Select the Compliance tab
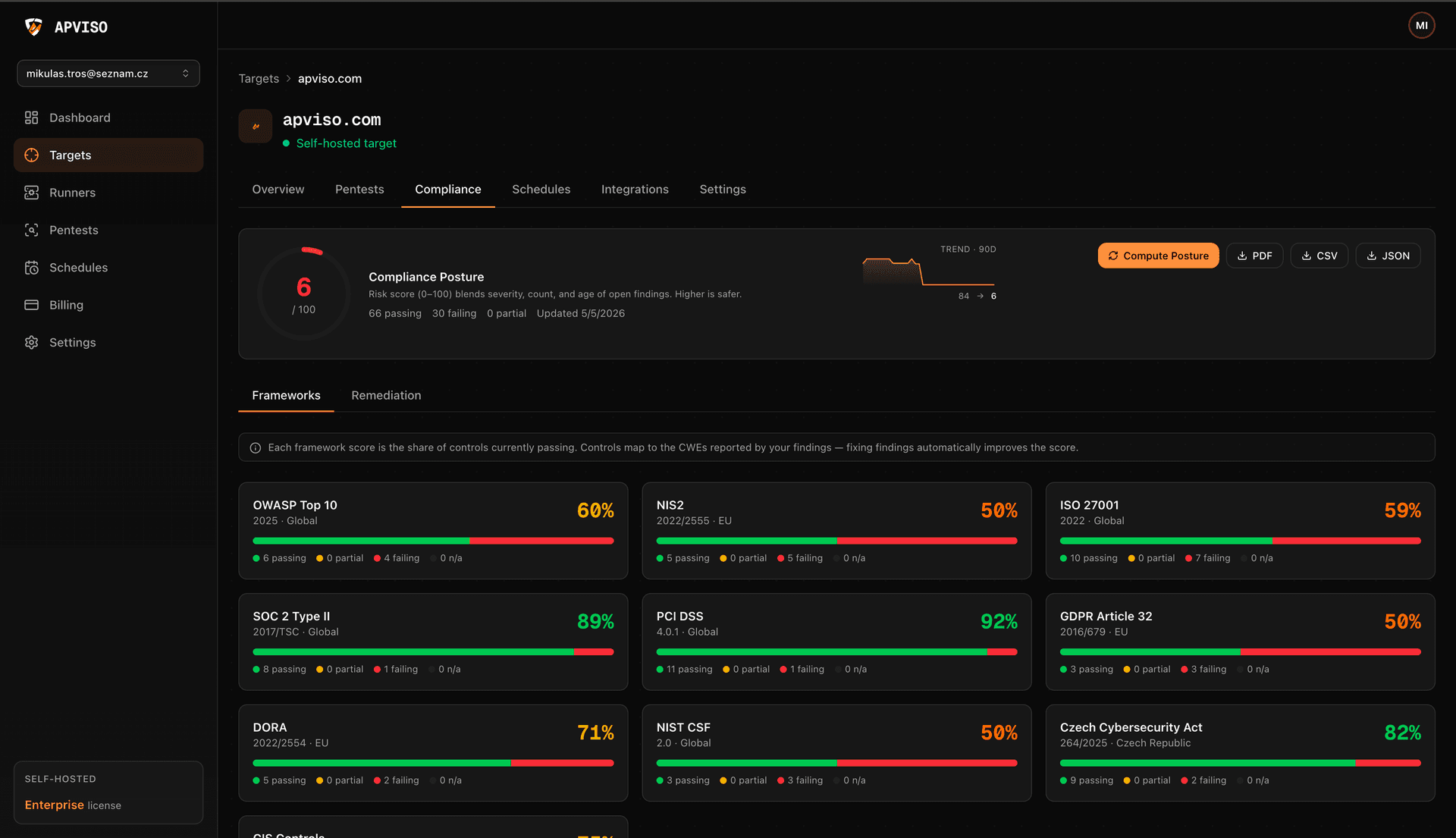This screenshot has width=1456, height=838. (448, 190)
